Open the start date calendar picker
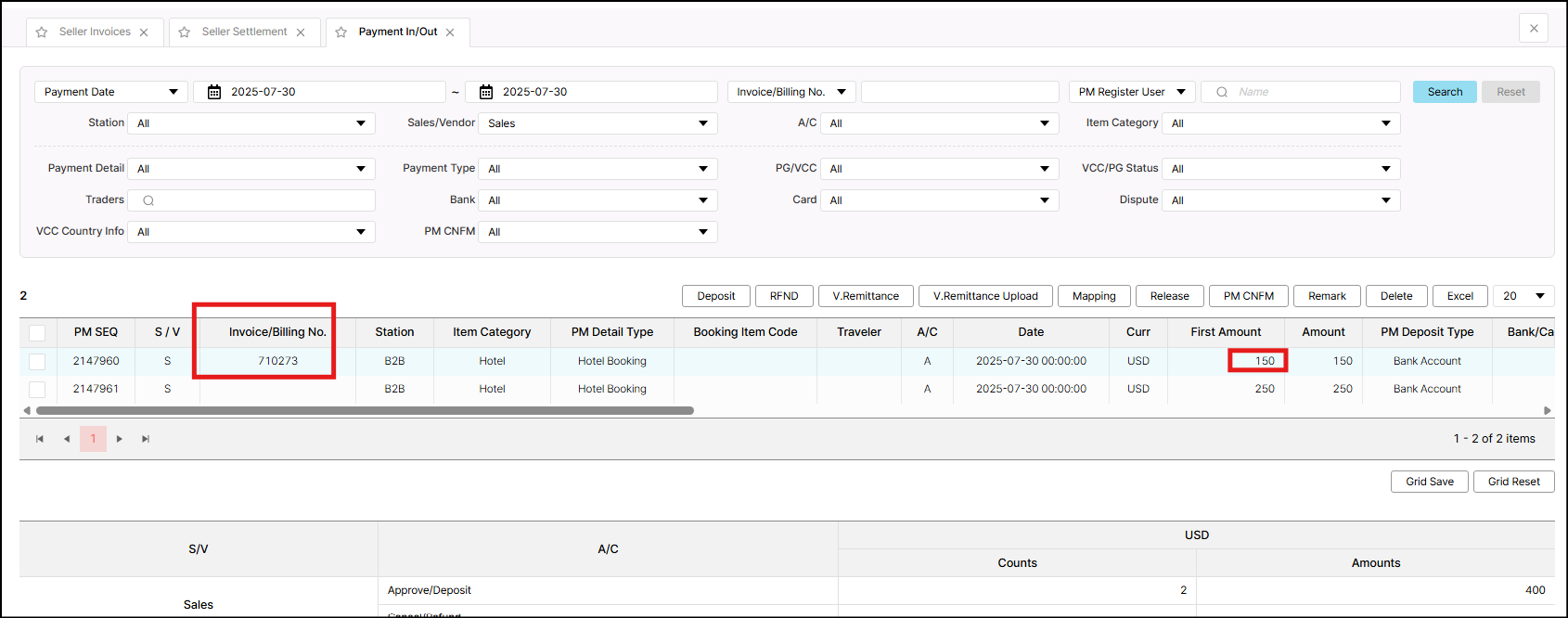The height and width of the screenshot is (618, 1568). pyautogui.click(x=214, y=92)
